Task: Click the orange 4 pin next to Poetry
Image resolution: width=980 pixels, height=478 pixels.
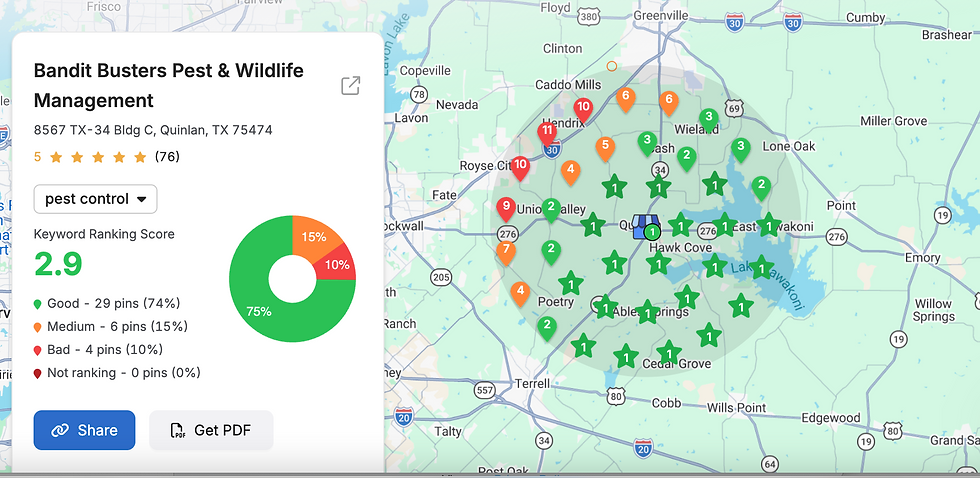Action: coord(520,294)
